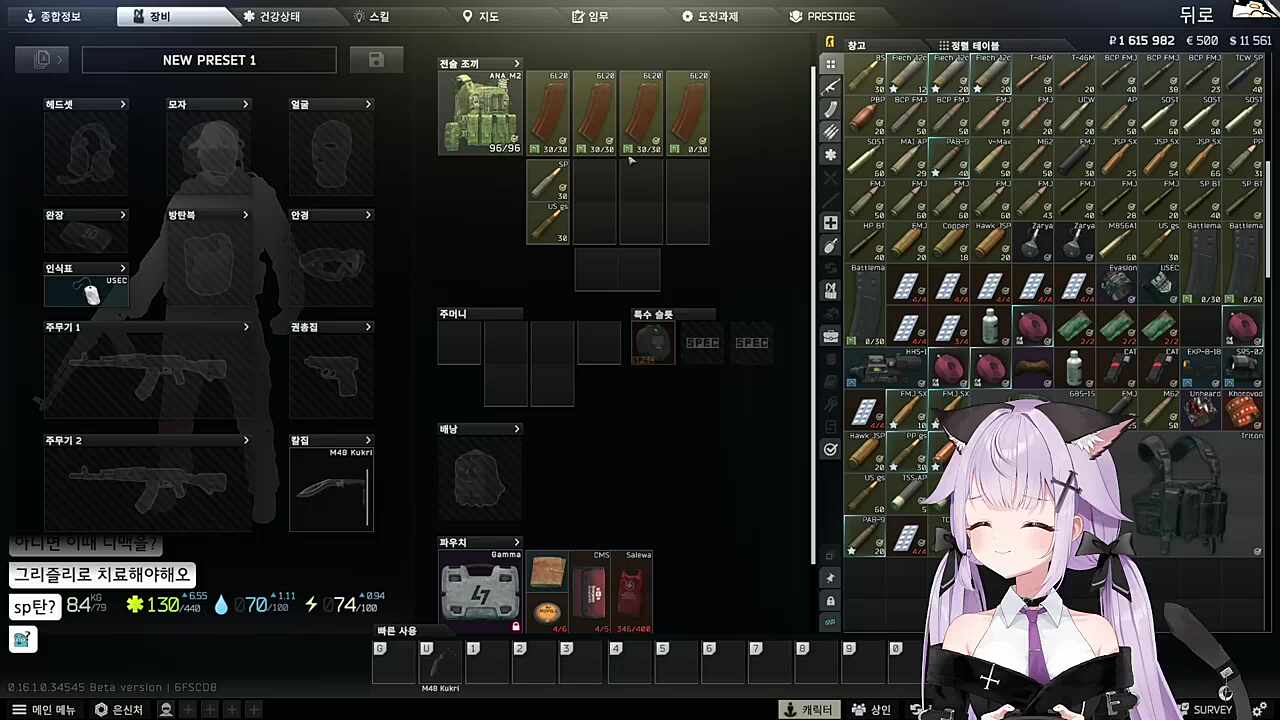The height and width of the screenshot is (720, 1280).
Task: Toggle the checkmark filter in stash sidebar
Action: tap(830, 450)
